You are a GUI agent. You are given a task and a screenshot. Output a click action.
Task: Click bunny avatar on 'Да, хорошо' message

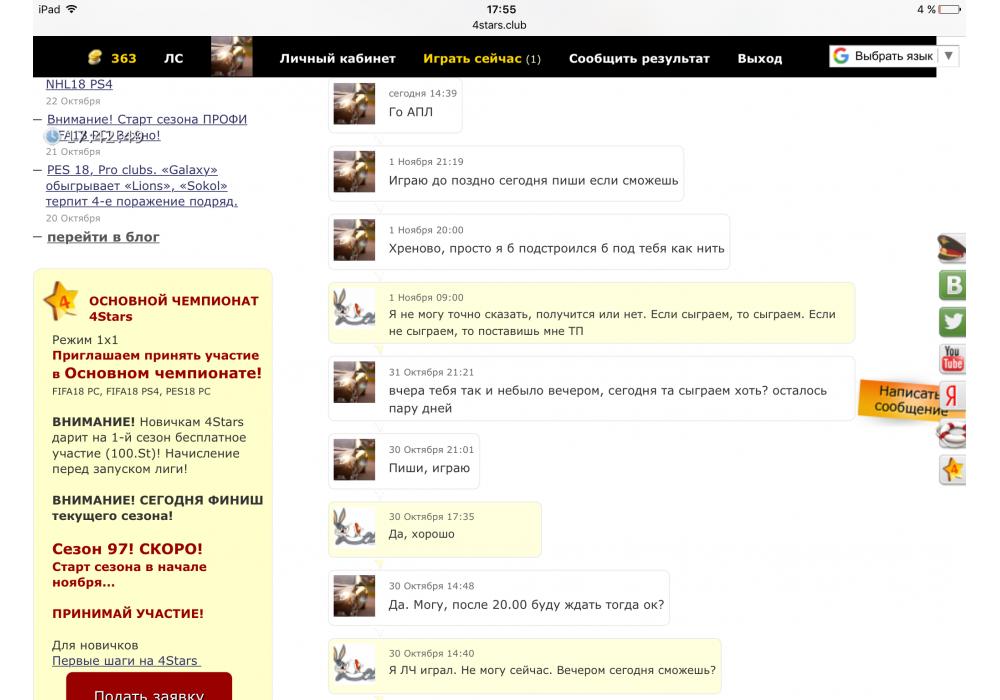pyautogui.click(x=354, y=526)
